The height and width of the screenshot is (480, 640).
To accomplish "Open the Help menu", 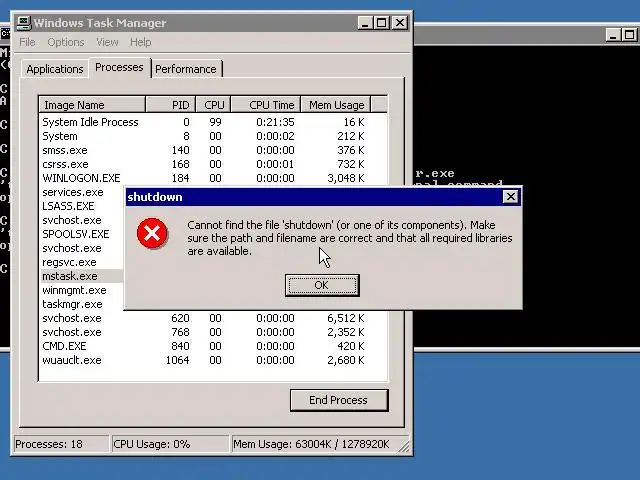I will tap(140, 42).
